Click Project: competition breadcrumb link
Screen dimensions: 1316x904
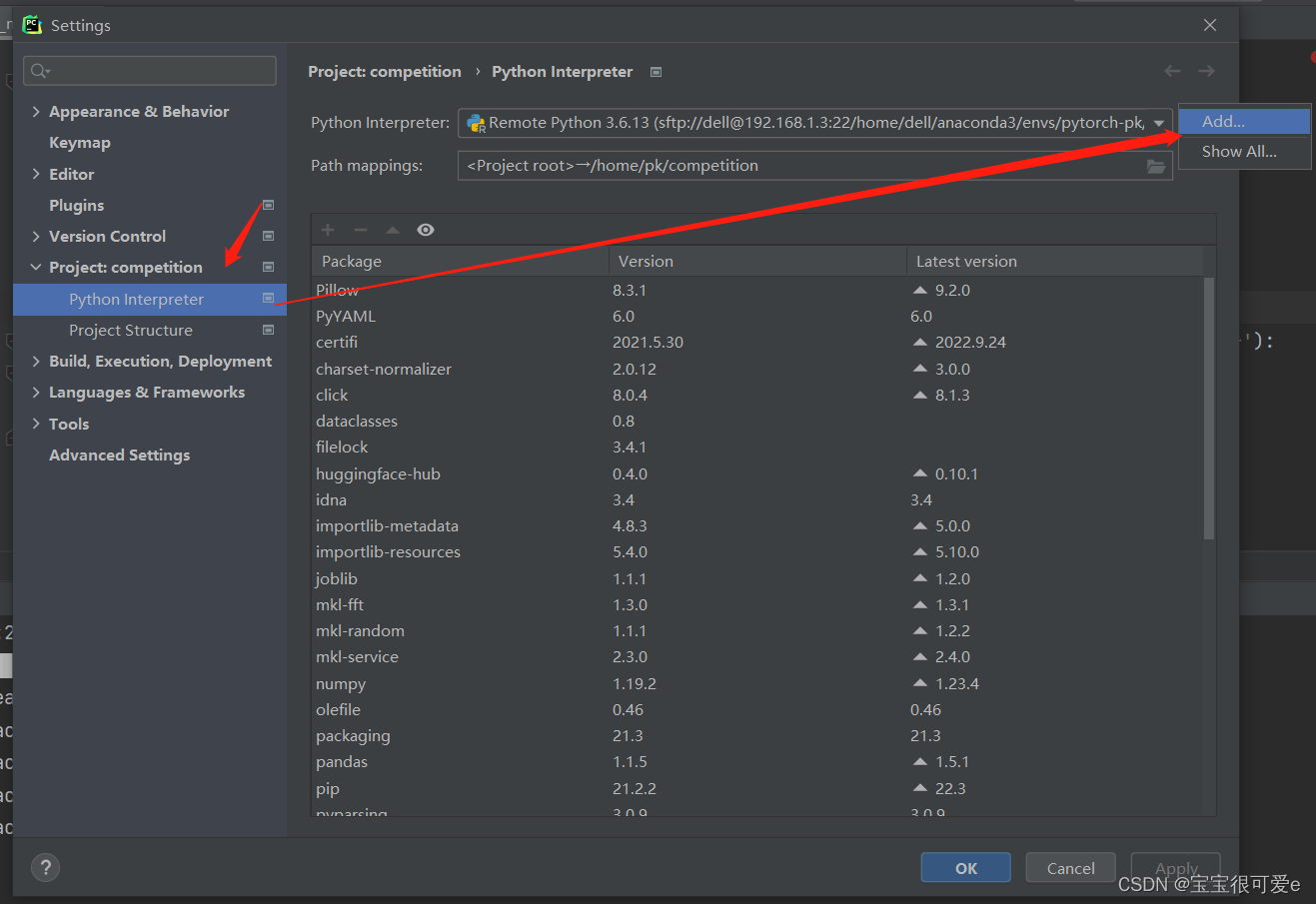385,71
